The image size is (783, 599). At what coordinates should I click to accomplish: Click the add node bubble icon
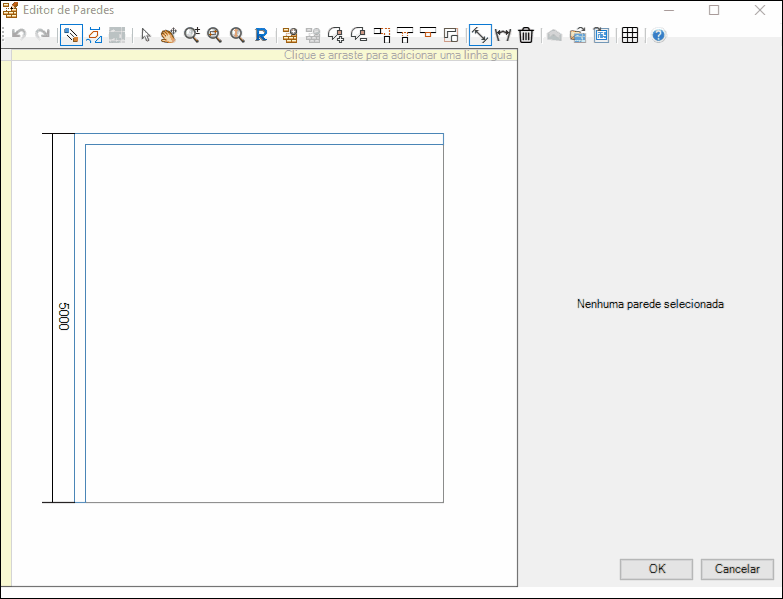[336, 35]
